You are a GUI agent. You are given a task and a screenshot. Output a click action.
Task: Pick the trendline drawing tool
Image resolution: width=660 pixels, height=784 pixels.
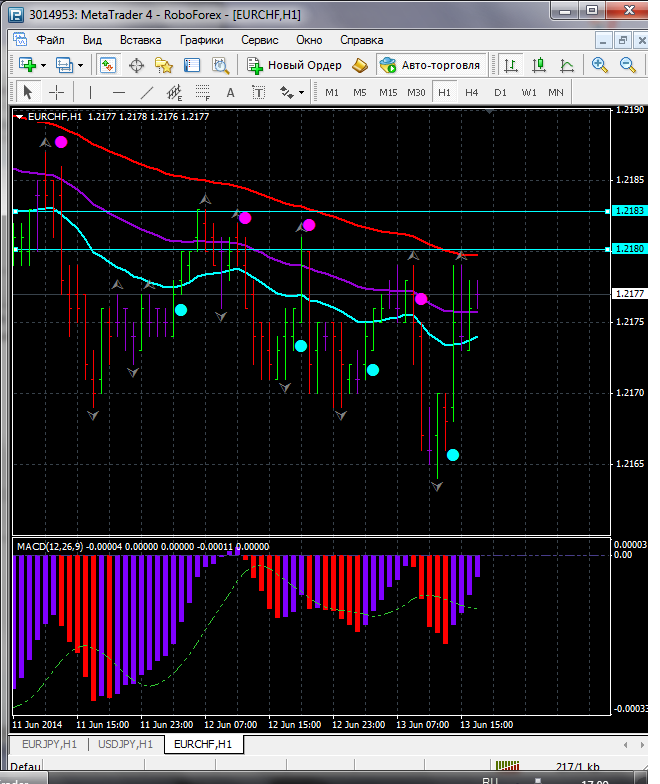click(147, 92)
